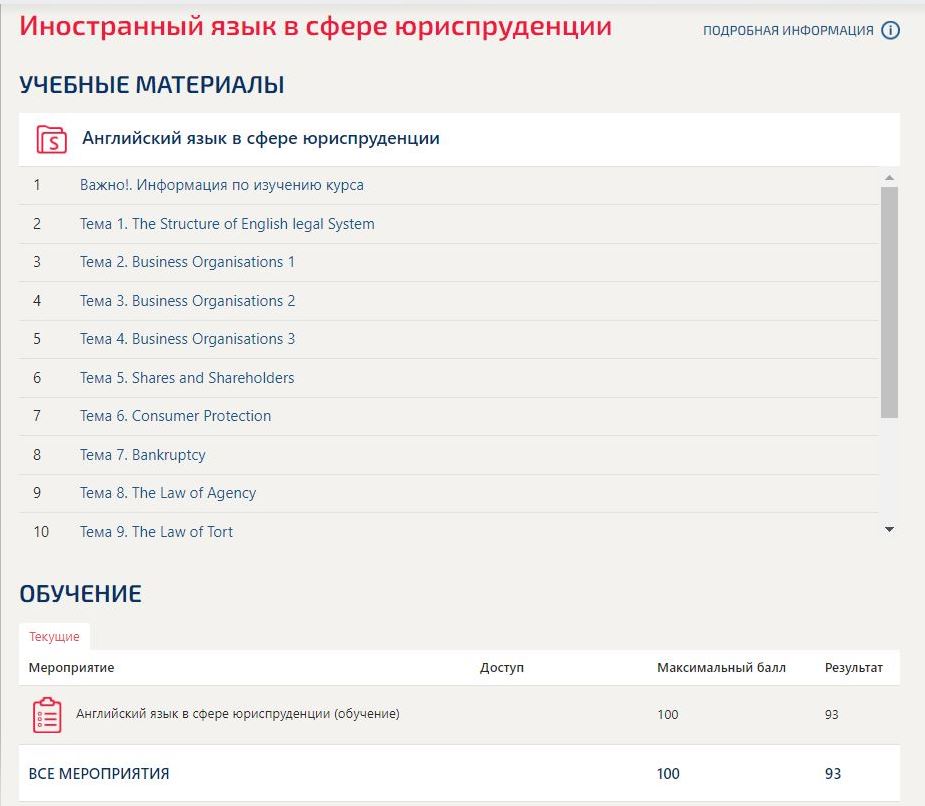Click the info icon beside ПОДРОБНАЯ ИНФОРМАЦИЯ
The width and height of the screenshot is (925, 806).
point(889,30)
